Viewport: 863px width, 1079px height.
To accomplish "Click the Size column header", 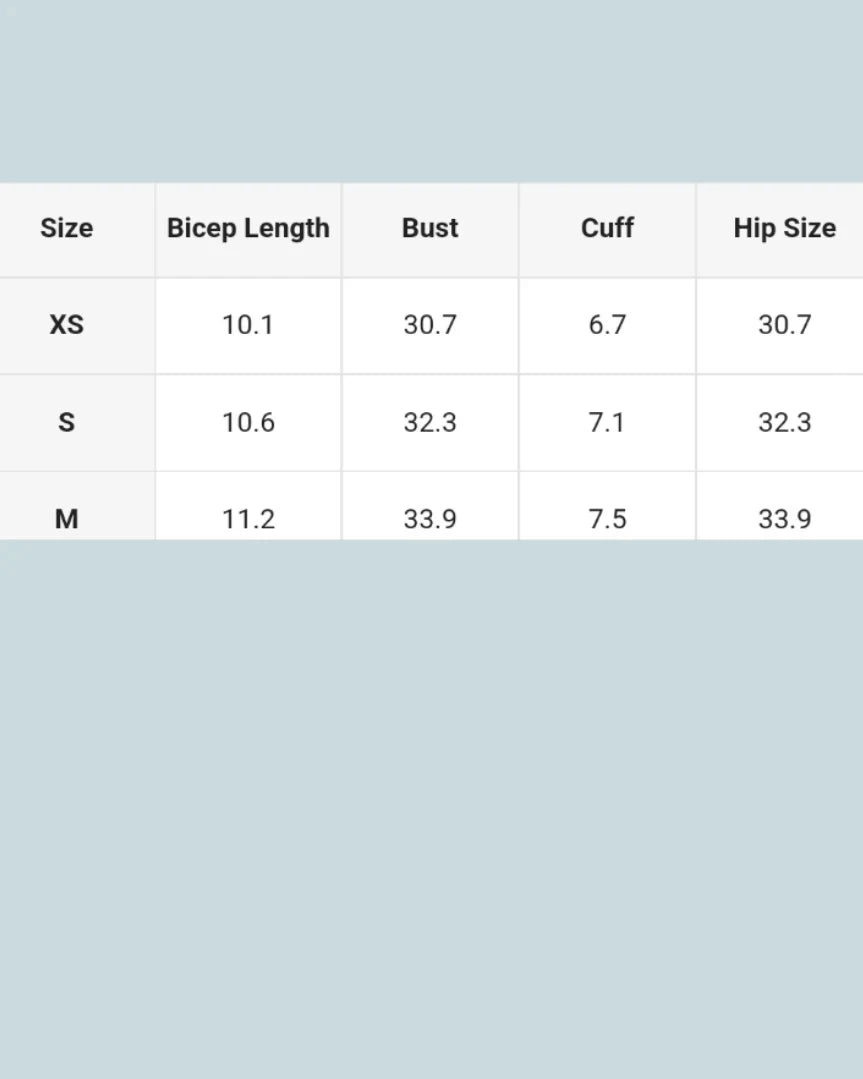I will (66, 228).
